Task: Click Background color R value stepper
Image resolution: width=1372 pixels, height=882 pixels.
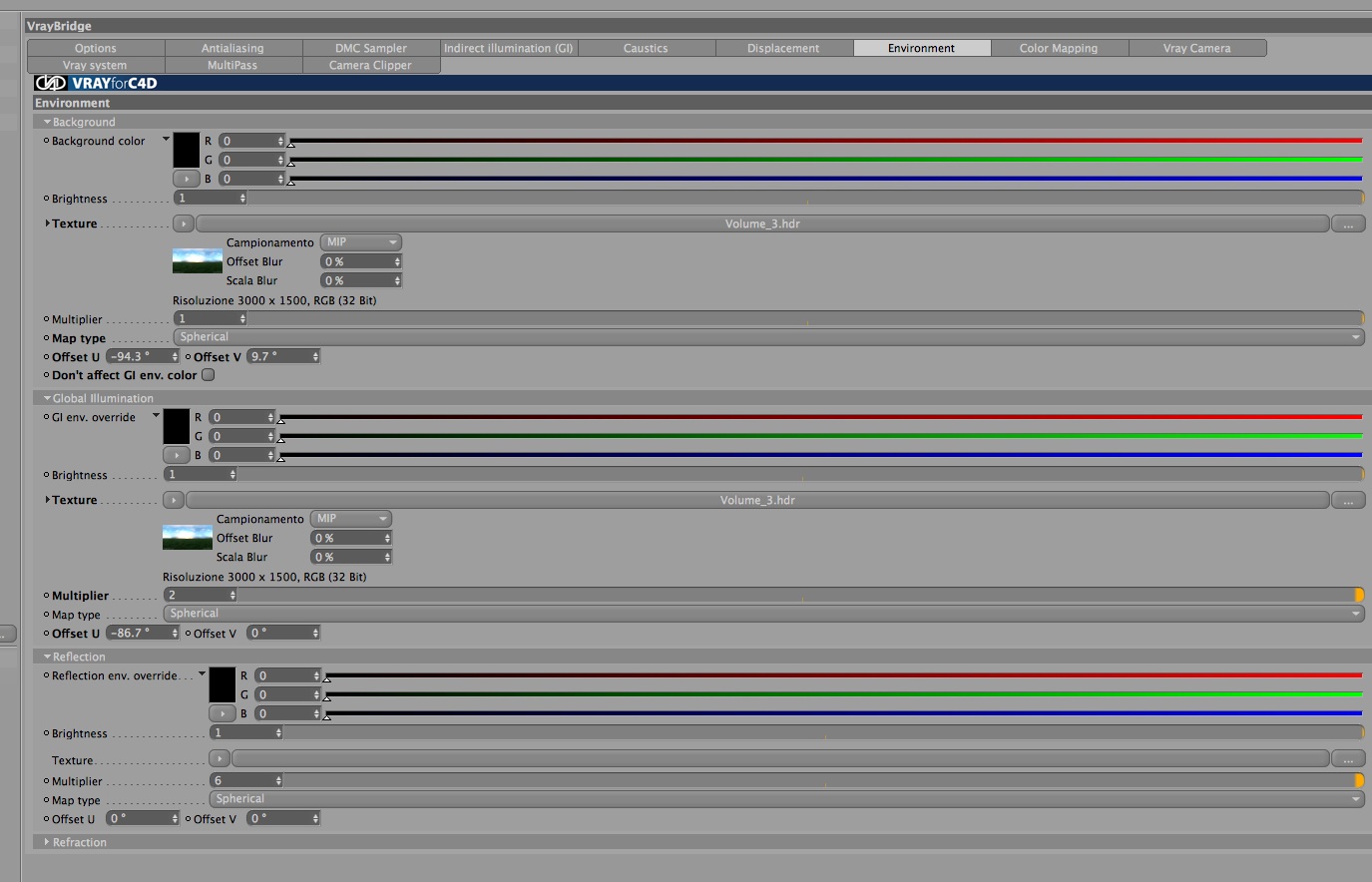Action: tap(280, 141)
